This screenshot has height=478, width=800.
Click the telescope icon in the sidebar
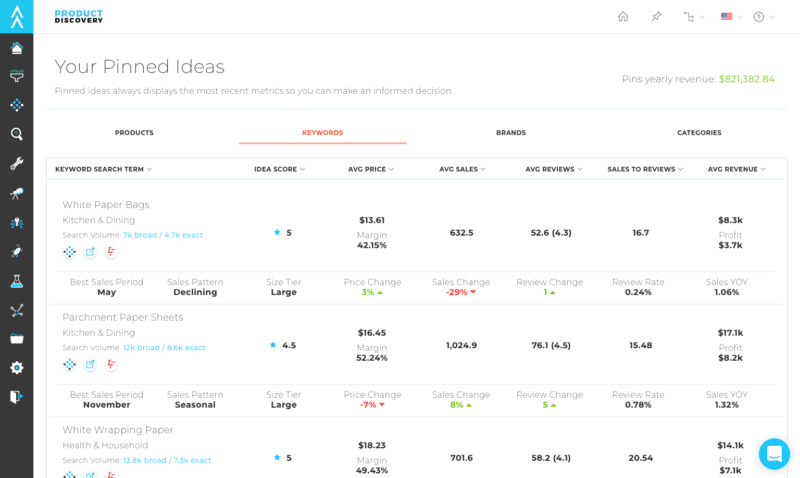pos(17,192)
